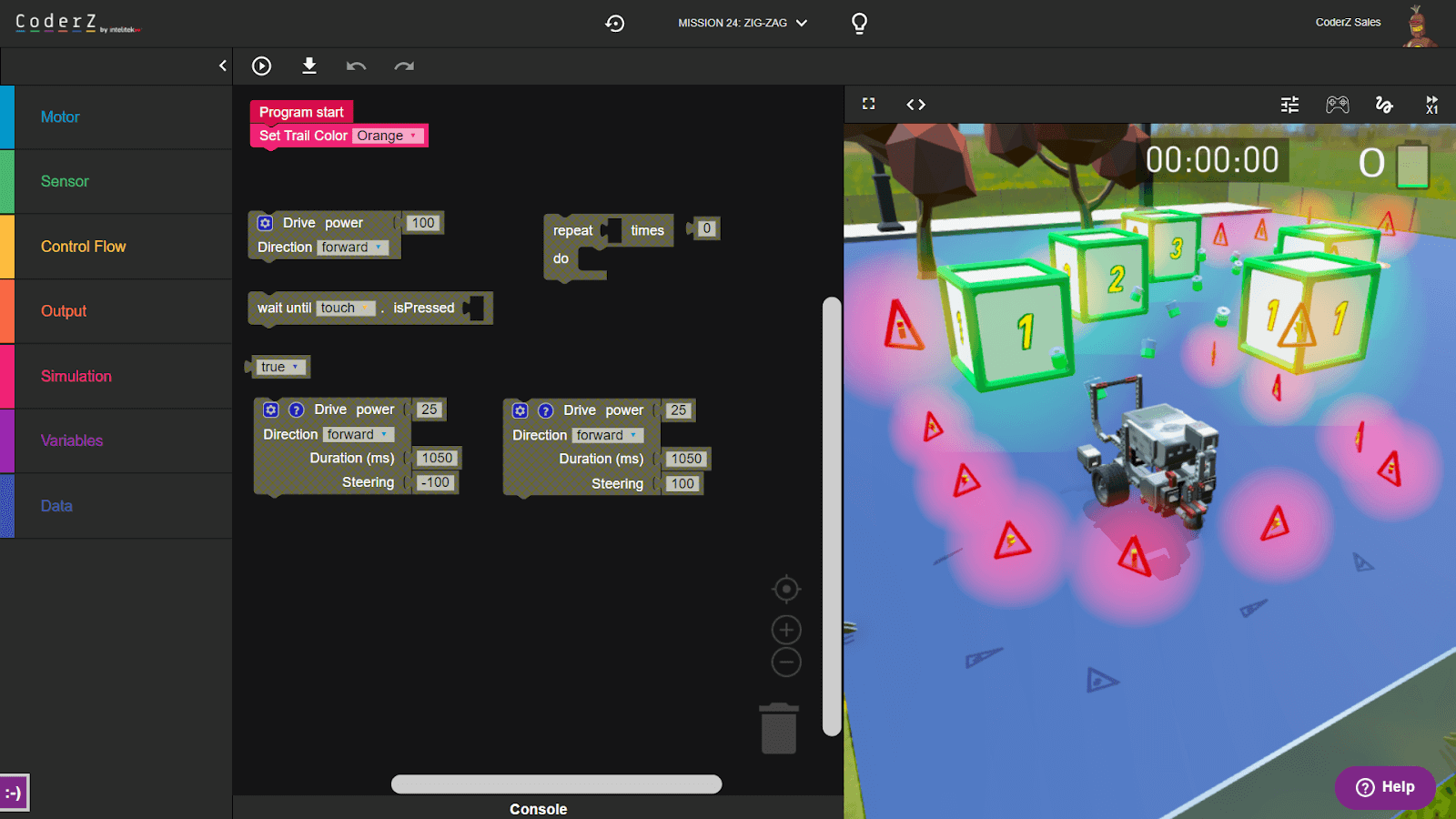Toggle fullscreen for the simulation view
This screenshot has height=819, width=1456.
tap(869, 105)
